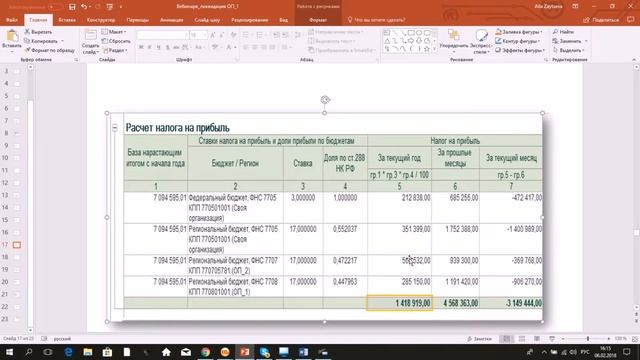640x360 pixels.
Task: Start Slide Show from status bar icon
Action: [x=552, y=339]
